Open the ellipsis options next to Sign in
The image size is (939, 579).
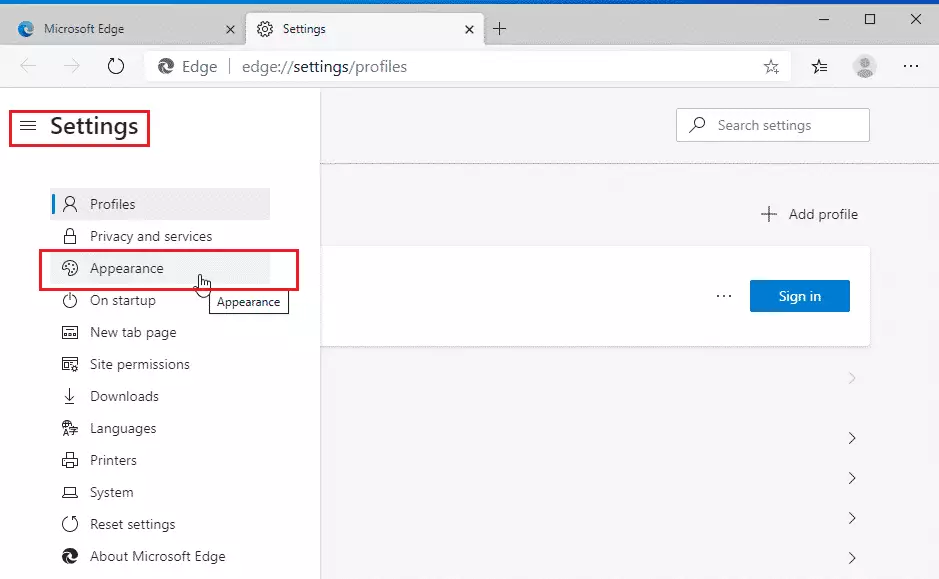(724, 296)
